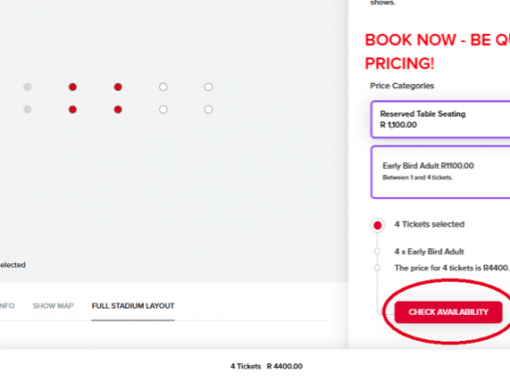Click the unavailable grey seat in bottom row

tap(27, 109)
